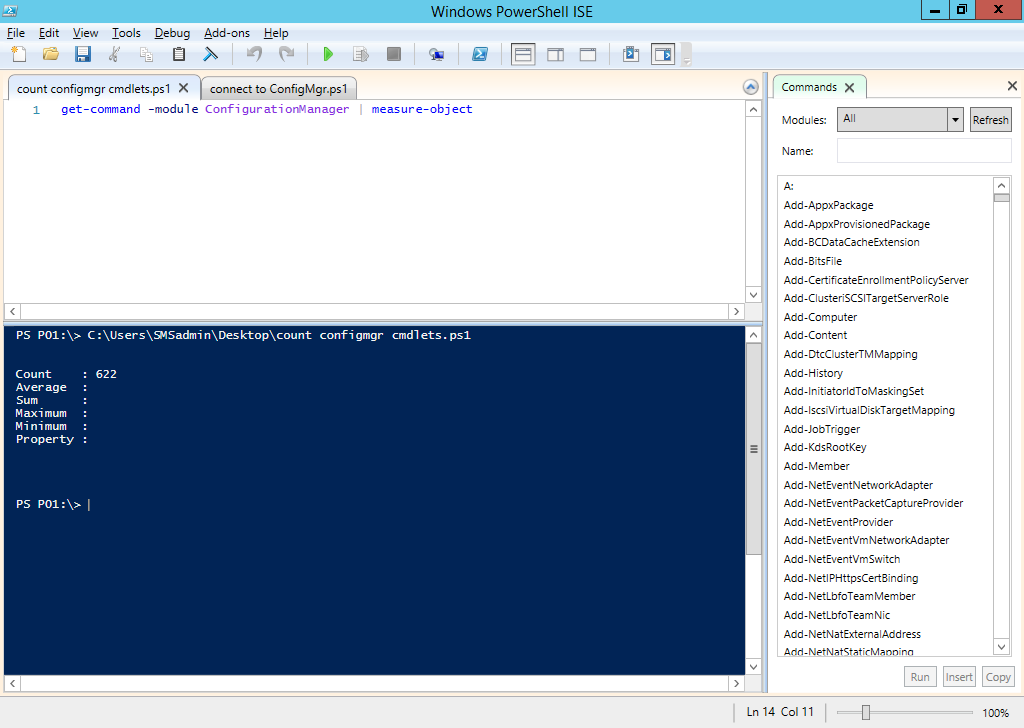This screenshot has width=1024, height=728.
Task: Run the script with the green play icon
Action: tap(328, 54)
